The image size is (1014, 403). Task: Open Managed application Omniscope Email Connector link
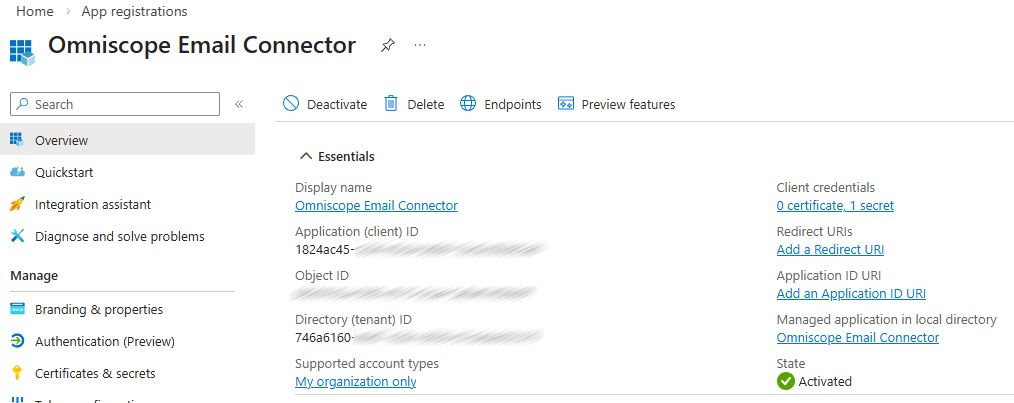click(x=858, y=338)
